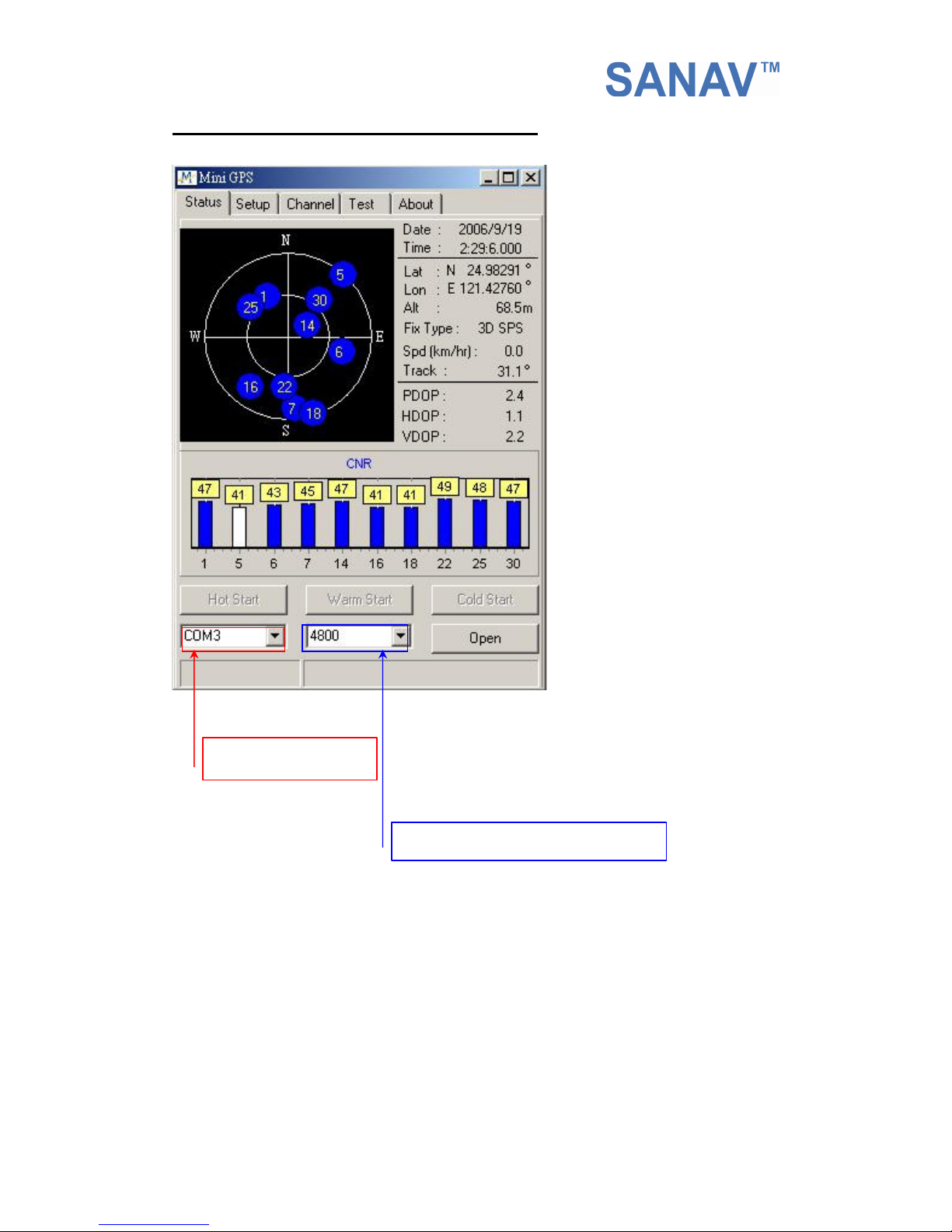Click the speed value 0.0
Viewport: 952px width, 1232px height.
(x=514, y=351)
